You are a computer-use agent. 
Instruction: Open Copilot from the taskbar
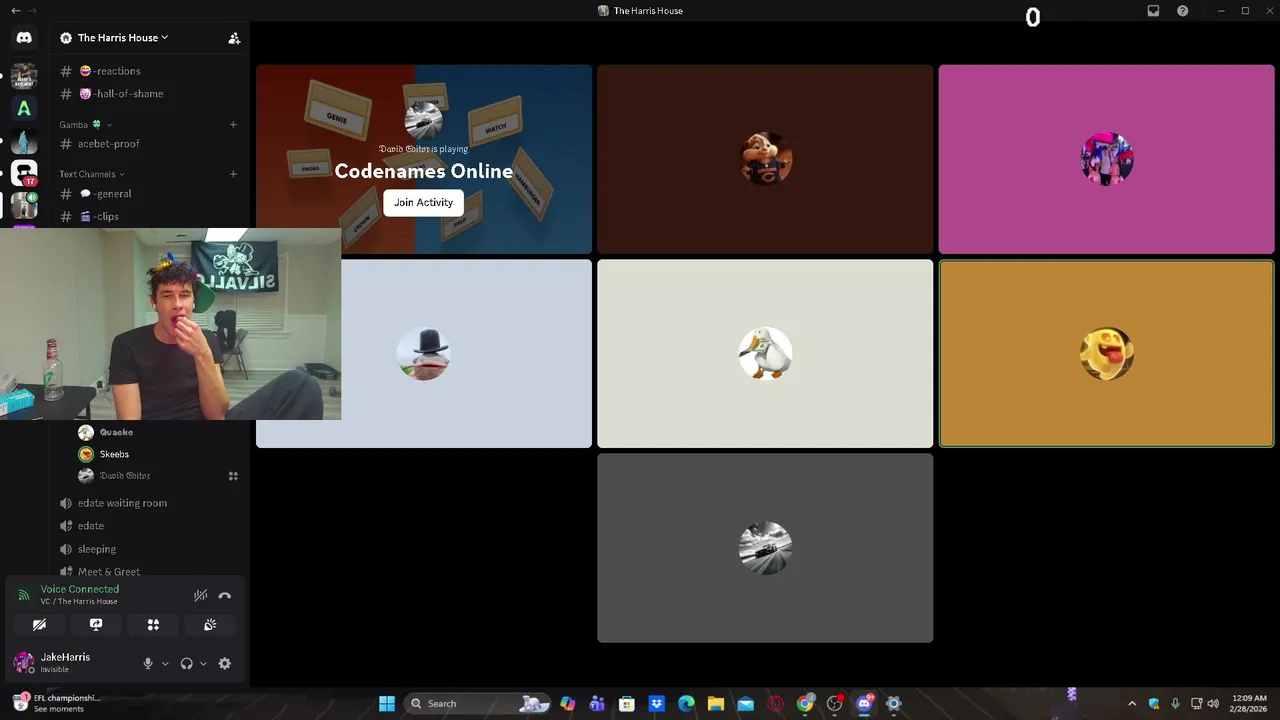[567, 704]
